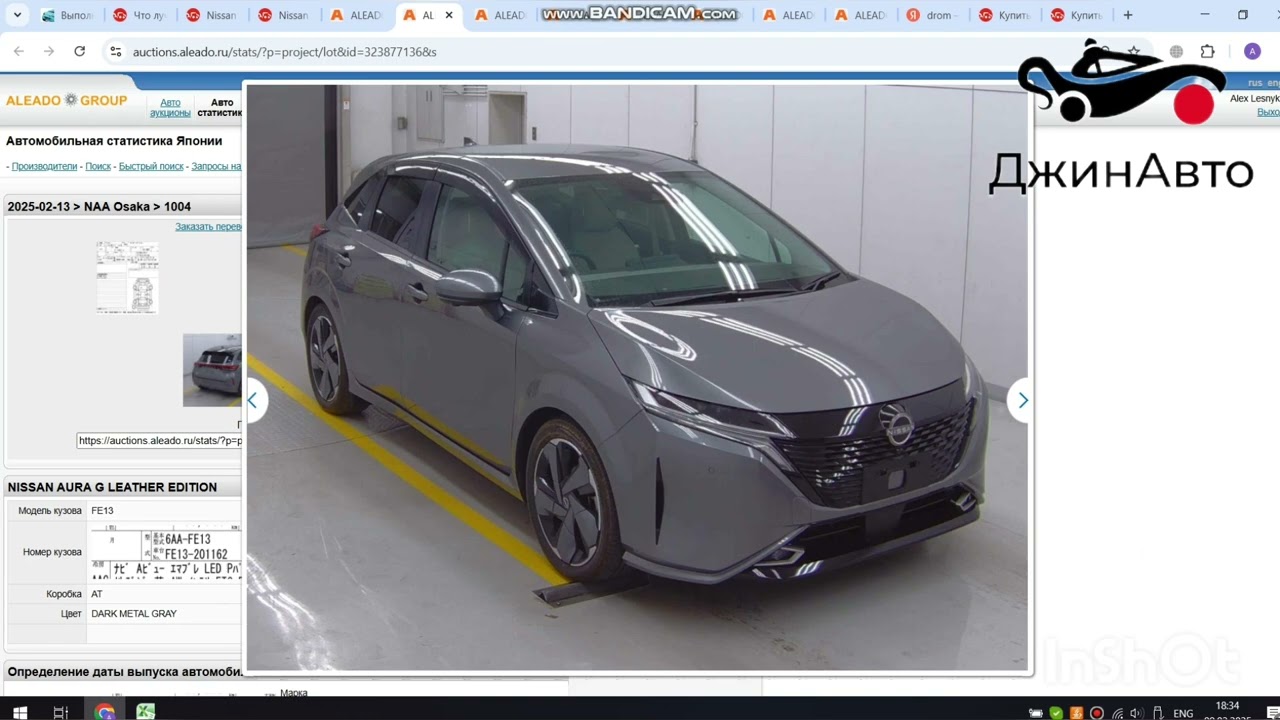
Task: Open the 'Авто аукционы' menu link
Action: 170,107
